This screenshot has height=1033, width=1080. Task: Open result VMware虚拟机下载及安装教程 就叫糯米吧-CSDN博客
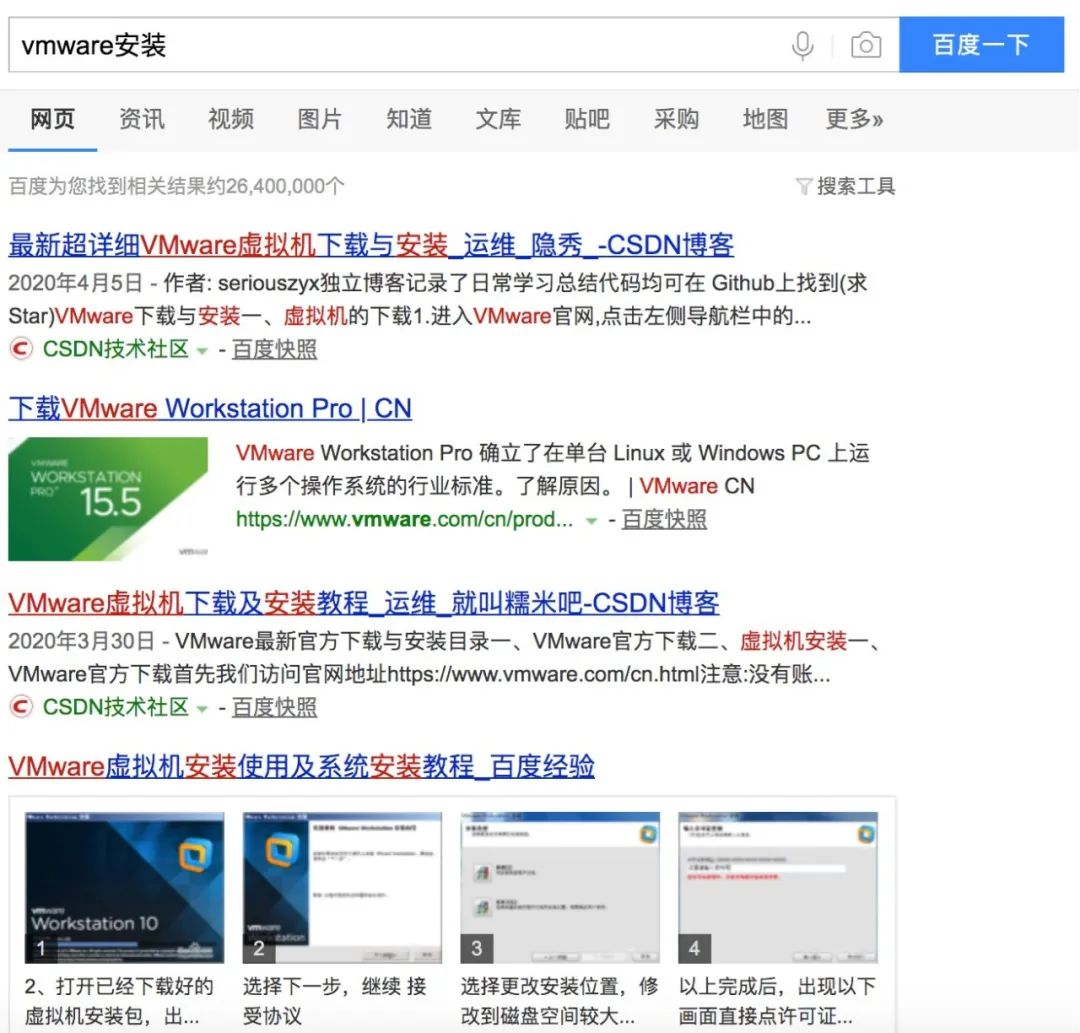(x=364, y=603)
